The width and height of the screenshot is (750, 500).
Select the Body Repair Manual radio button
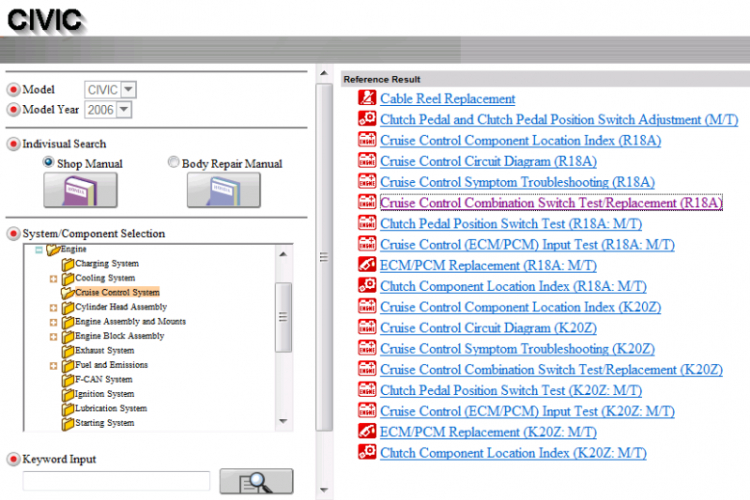click(173, 162)
